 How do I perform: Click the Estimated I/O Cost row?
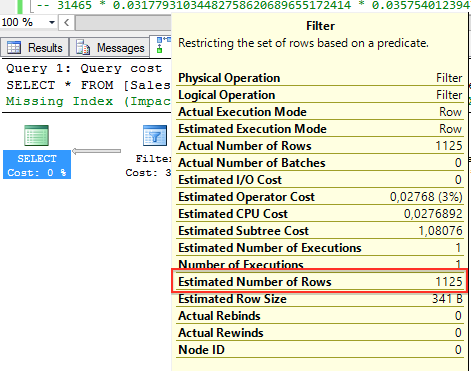pos(320,180)
